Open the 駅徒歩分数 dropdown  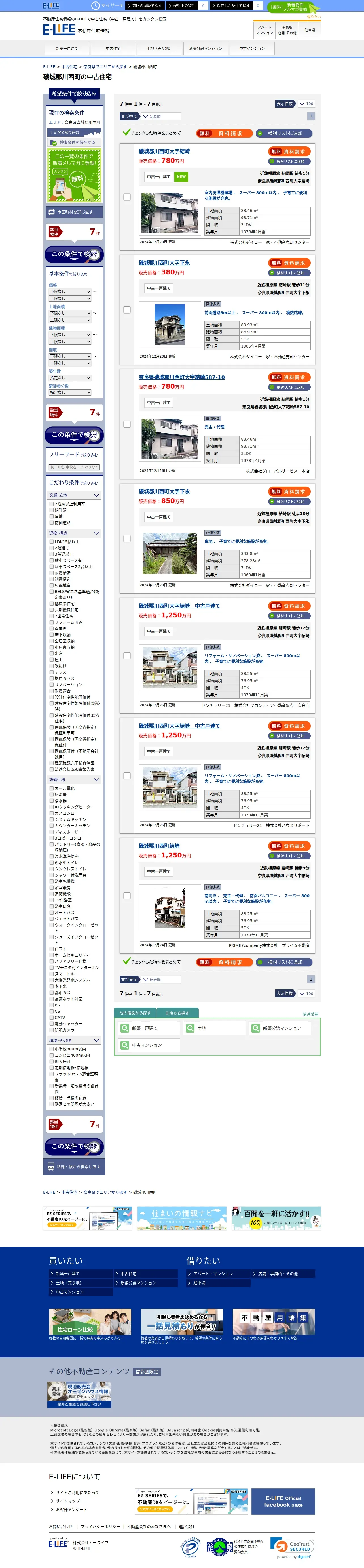(x=70, y=393)
